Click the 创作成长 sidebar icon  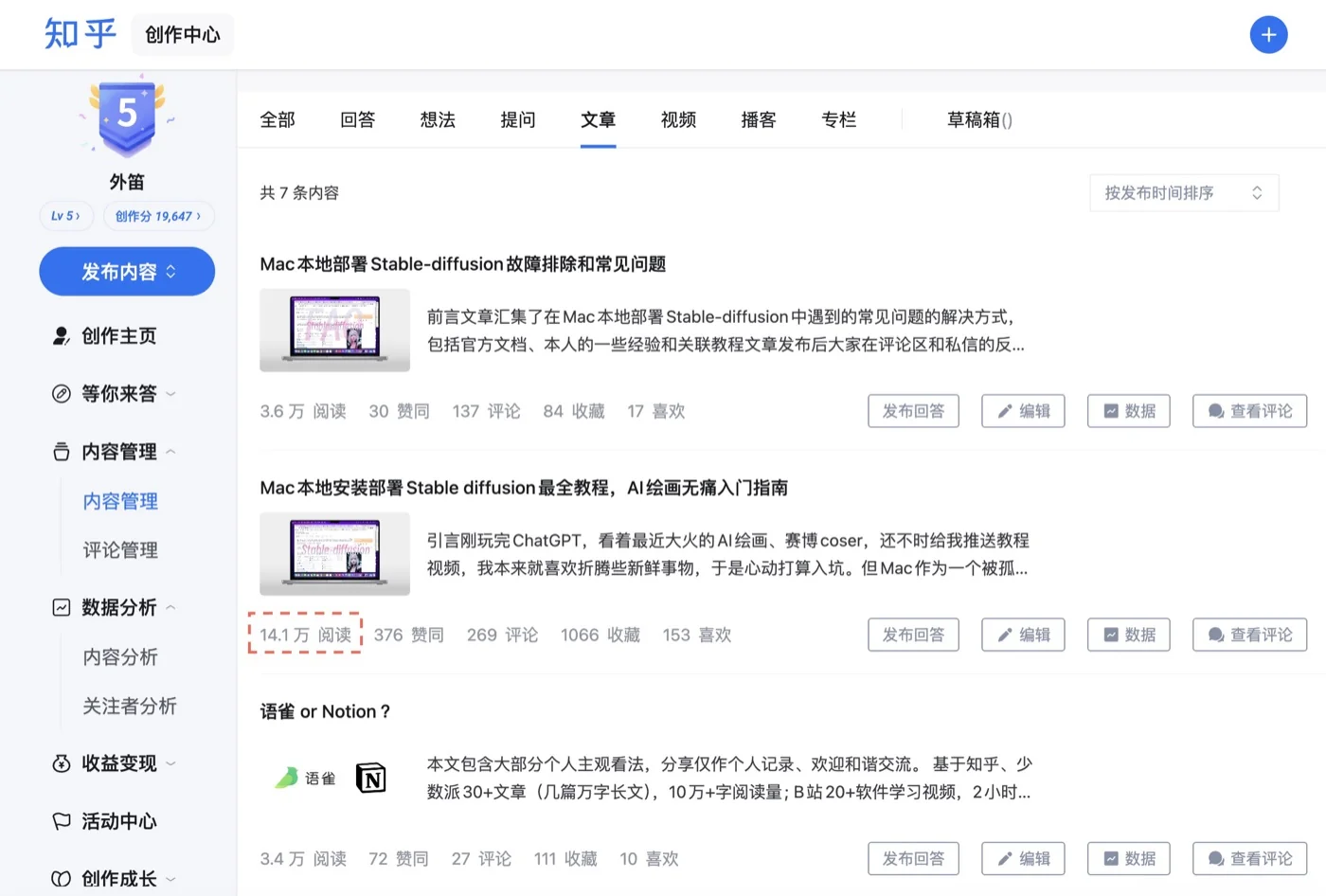62,879
